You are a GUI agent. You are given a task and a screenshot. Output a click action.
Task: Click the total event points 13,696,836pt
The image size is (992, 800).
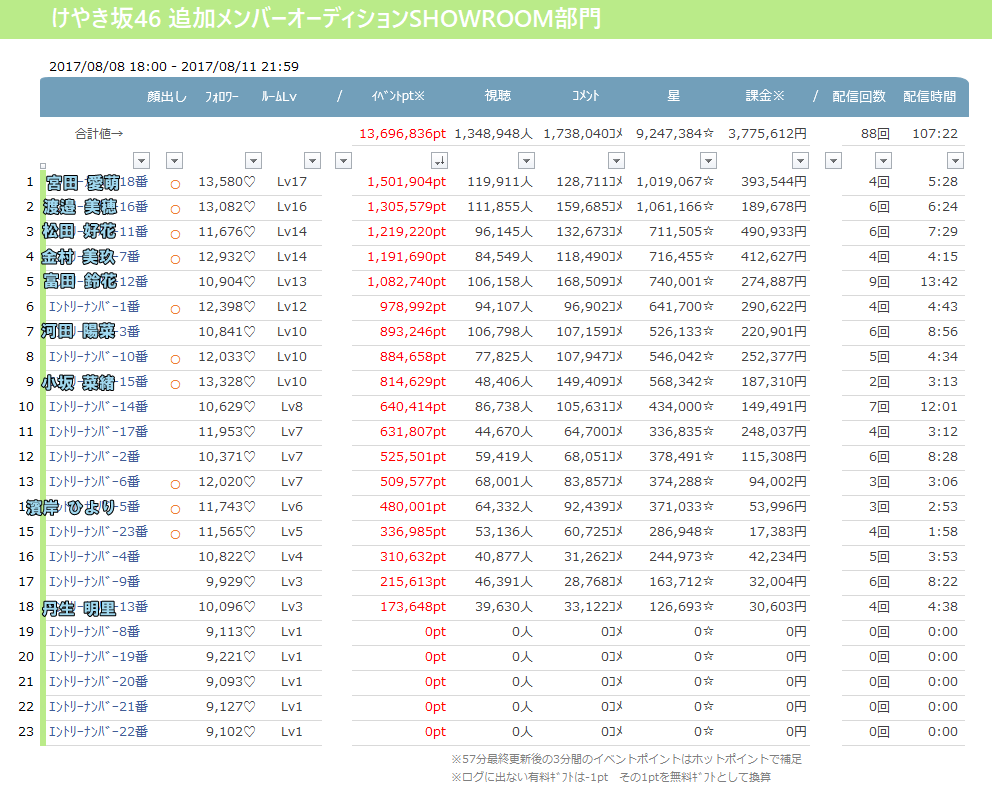click(x=402, y=133)
